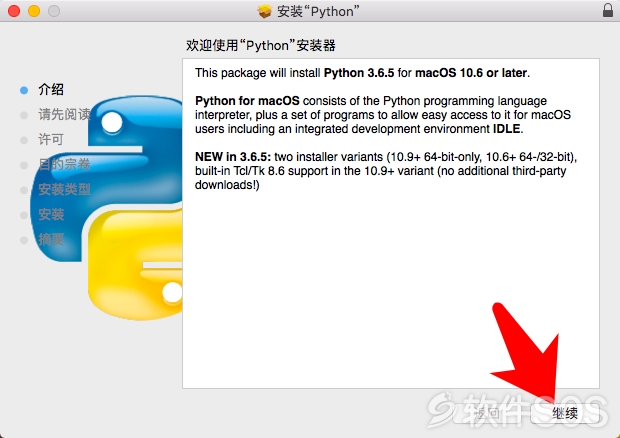Select the 许可 step in sidebar
The width and height of the screenshot is (620, 438).
[x=51, y=140]
